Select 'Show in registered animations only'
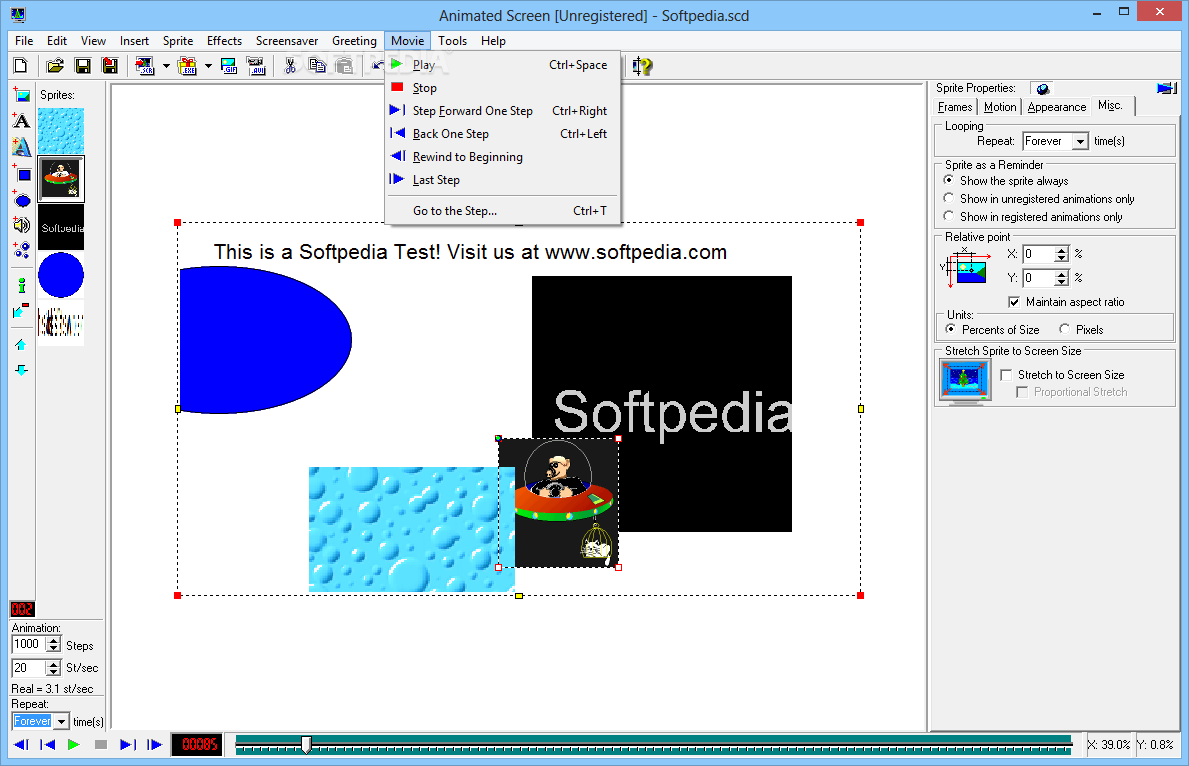This screenshot has height=766, width=1189. pyautogui.click(x=949, y=216)
